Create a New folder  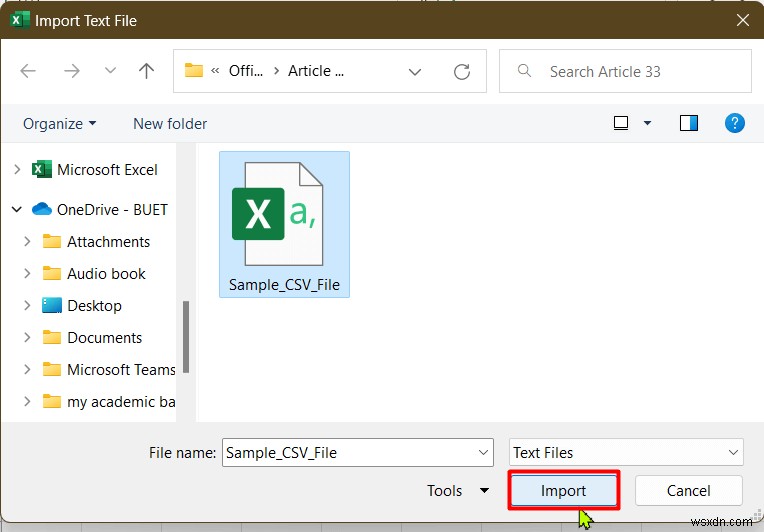(x=170, y=124)
